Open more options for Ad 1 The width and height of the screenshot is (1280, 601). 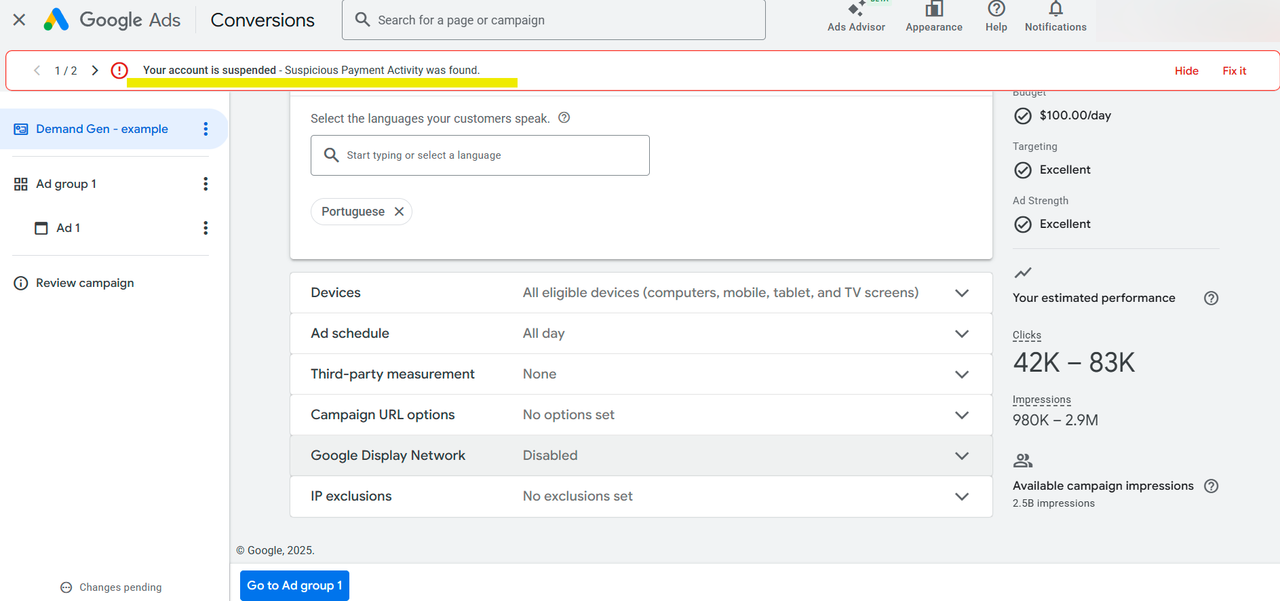[206, 228]
